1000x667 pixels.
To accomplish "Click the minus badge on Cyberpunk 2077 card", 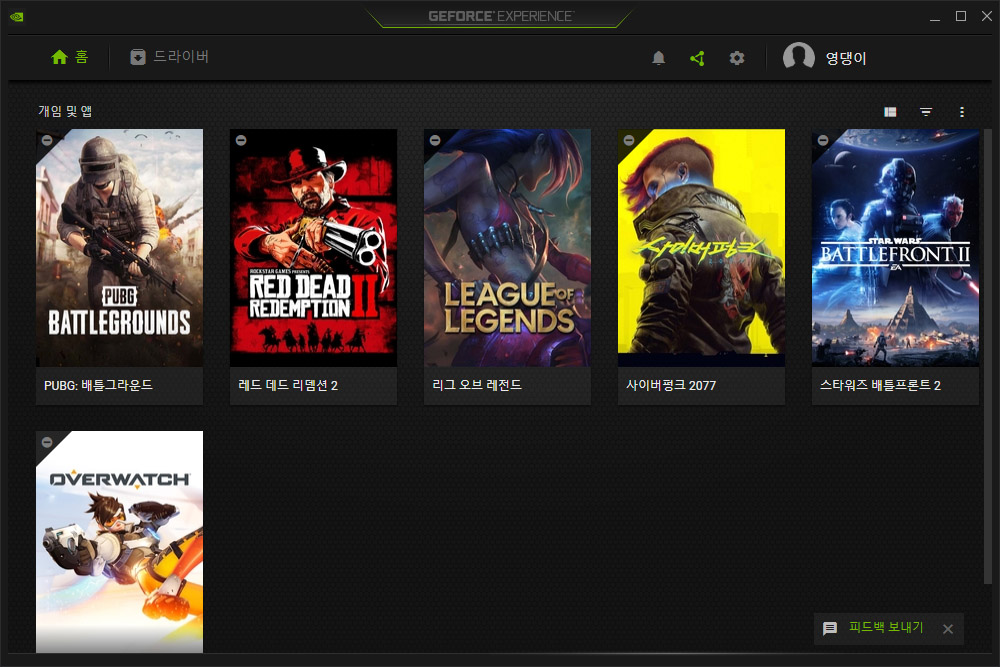I will point(629,140).
